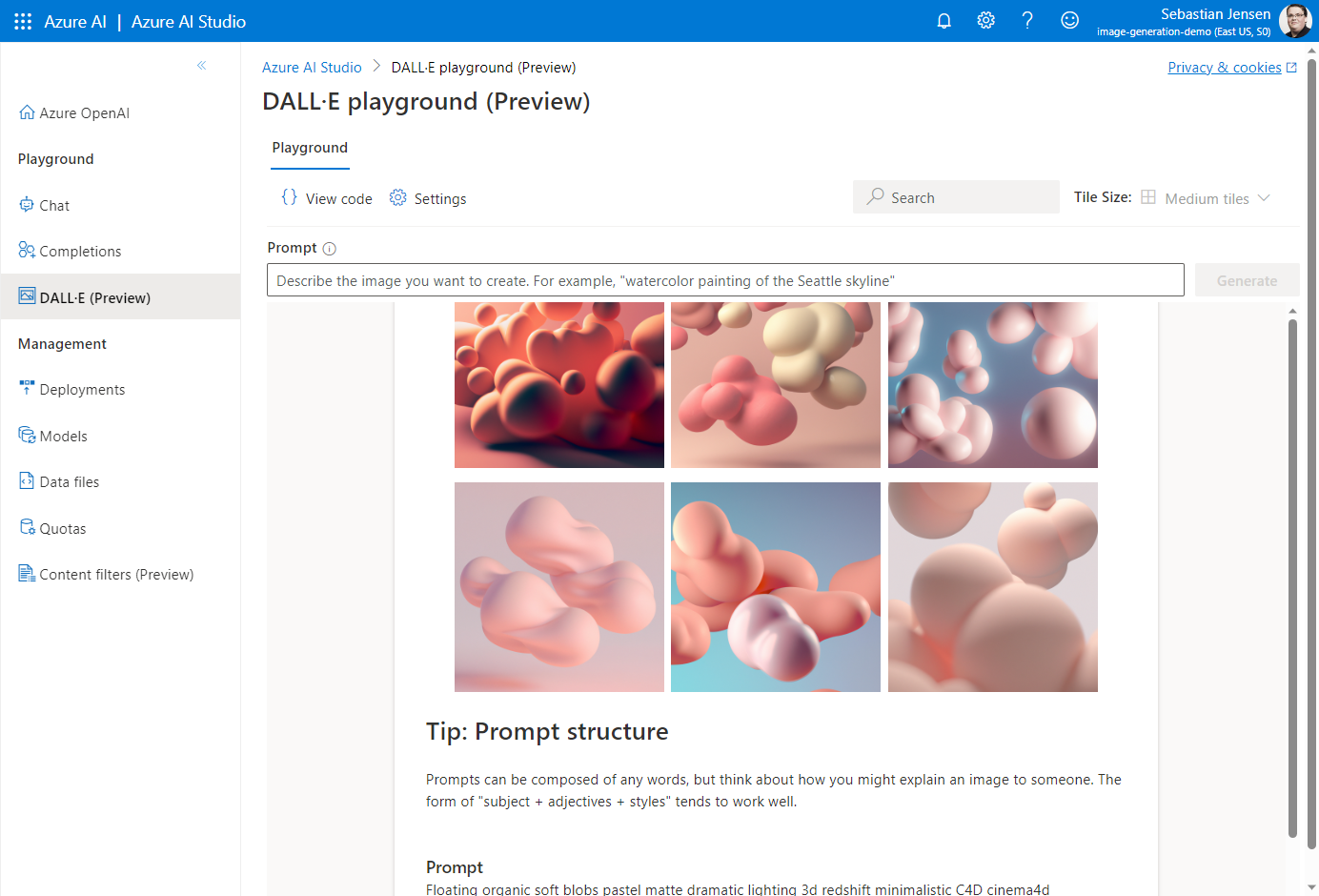Viewport: 1319px width, 896px height.
Task: Open the notifications bell
Action: click(944, 21)
